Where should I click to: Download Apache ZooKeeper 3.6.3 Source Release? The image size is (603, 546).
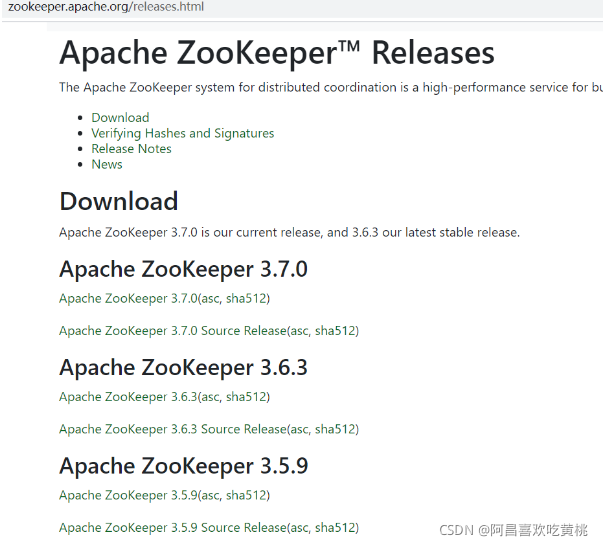coord(172,429)
